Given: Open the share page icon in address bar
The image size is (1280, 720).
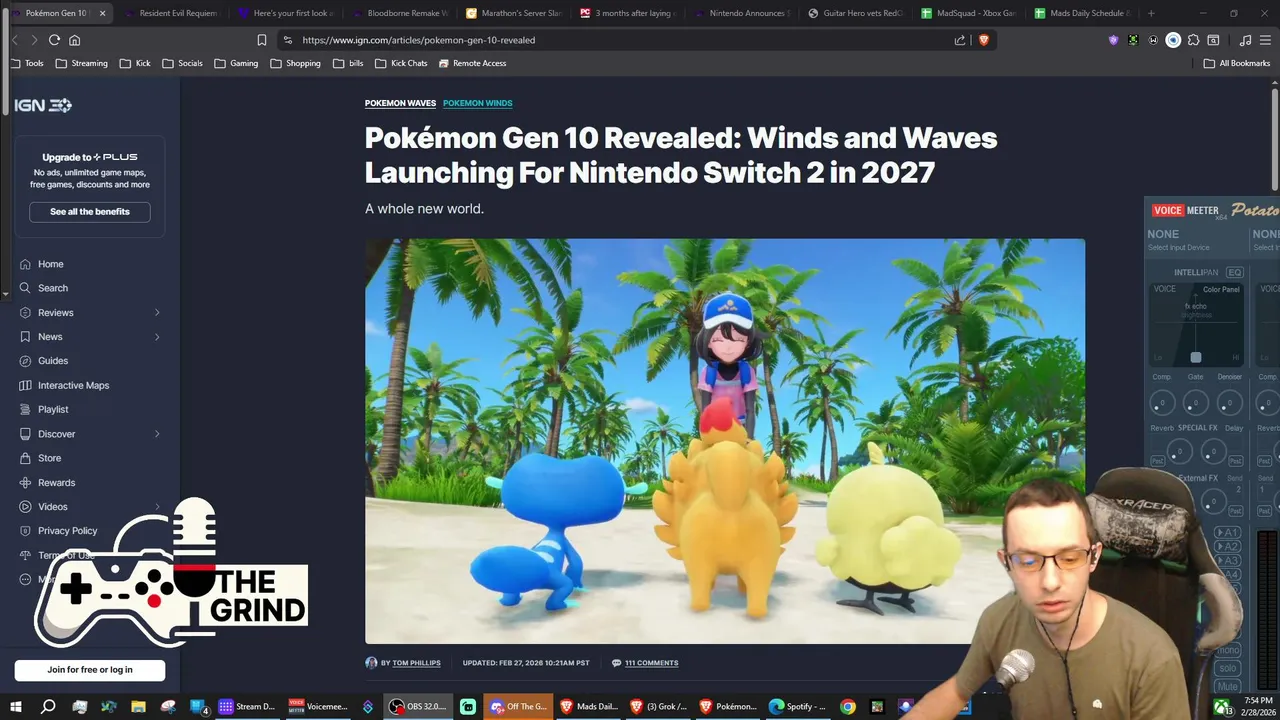Looking at the screenshot, I should tap(960, 40).
